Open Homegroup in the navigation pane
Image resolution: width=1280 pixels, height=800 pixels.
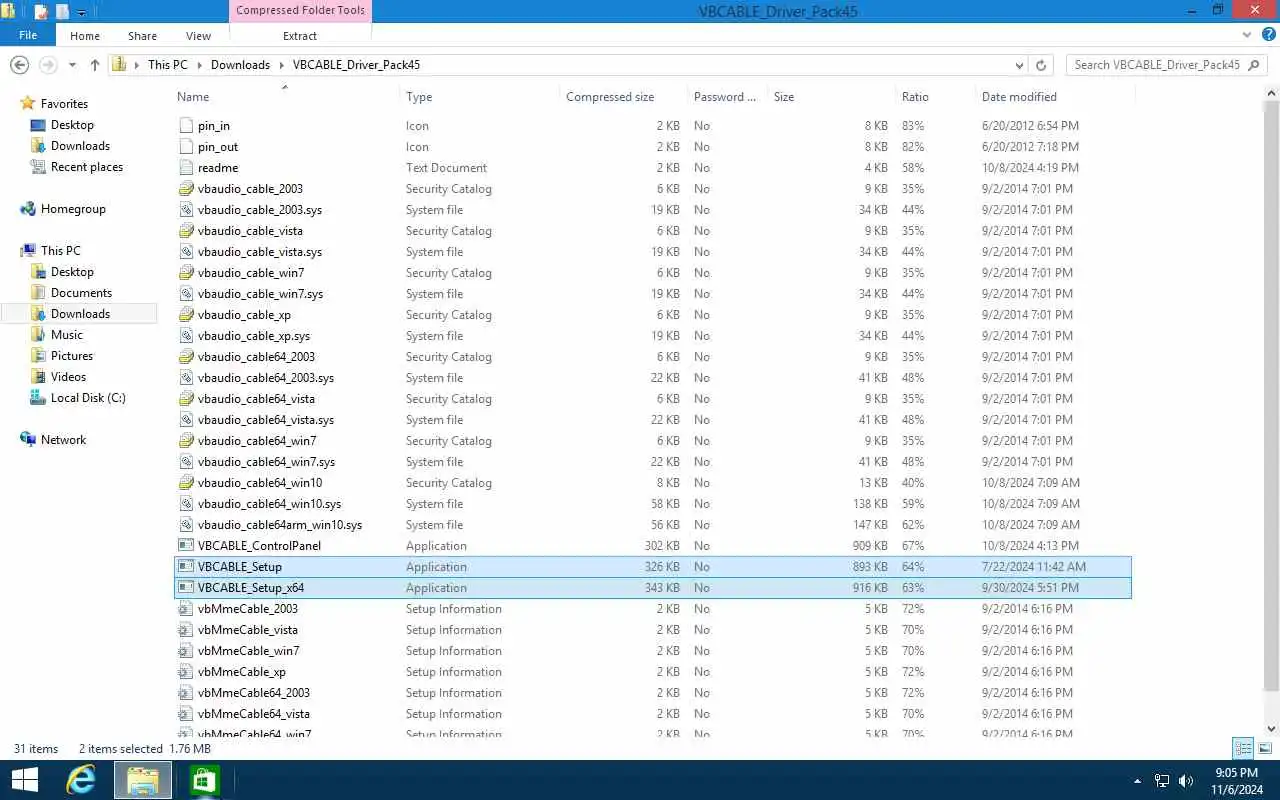point(73,209)
